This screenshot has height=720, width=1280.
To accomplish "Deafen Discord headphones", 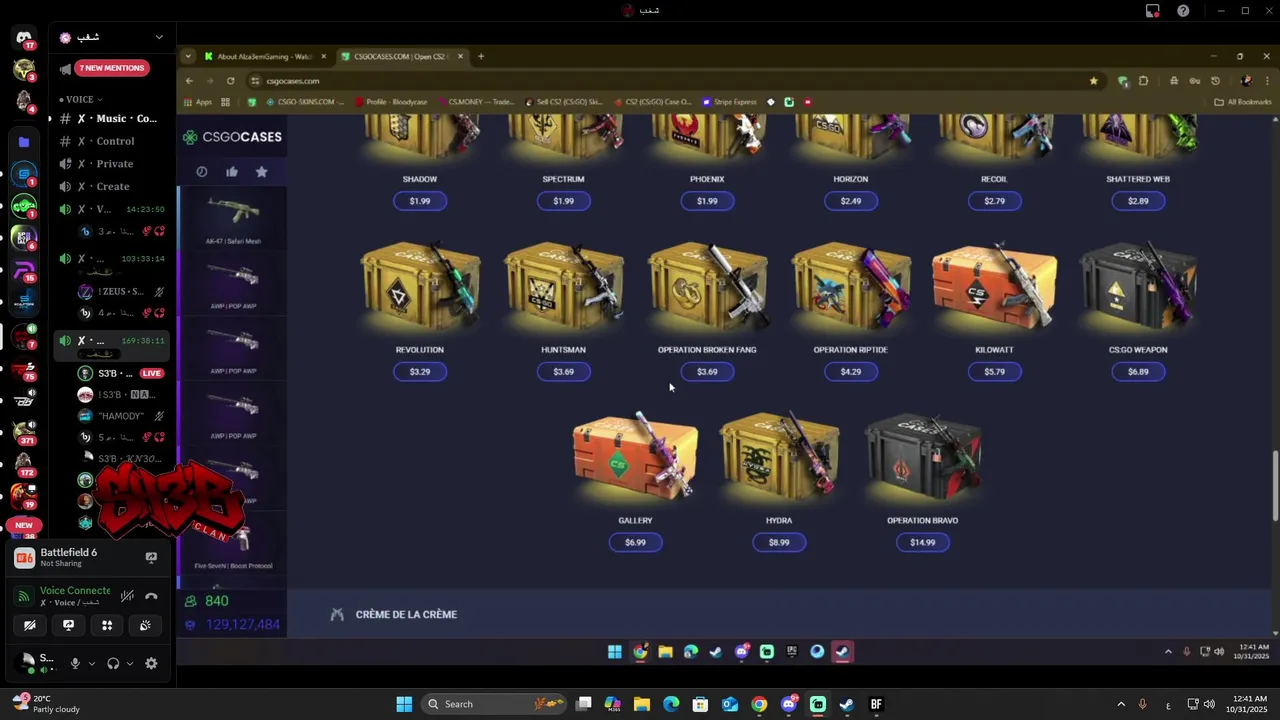I will pos(113,663).
